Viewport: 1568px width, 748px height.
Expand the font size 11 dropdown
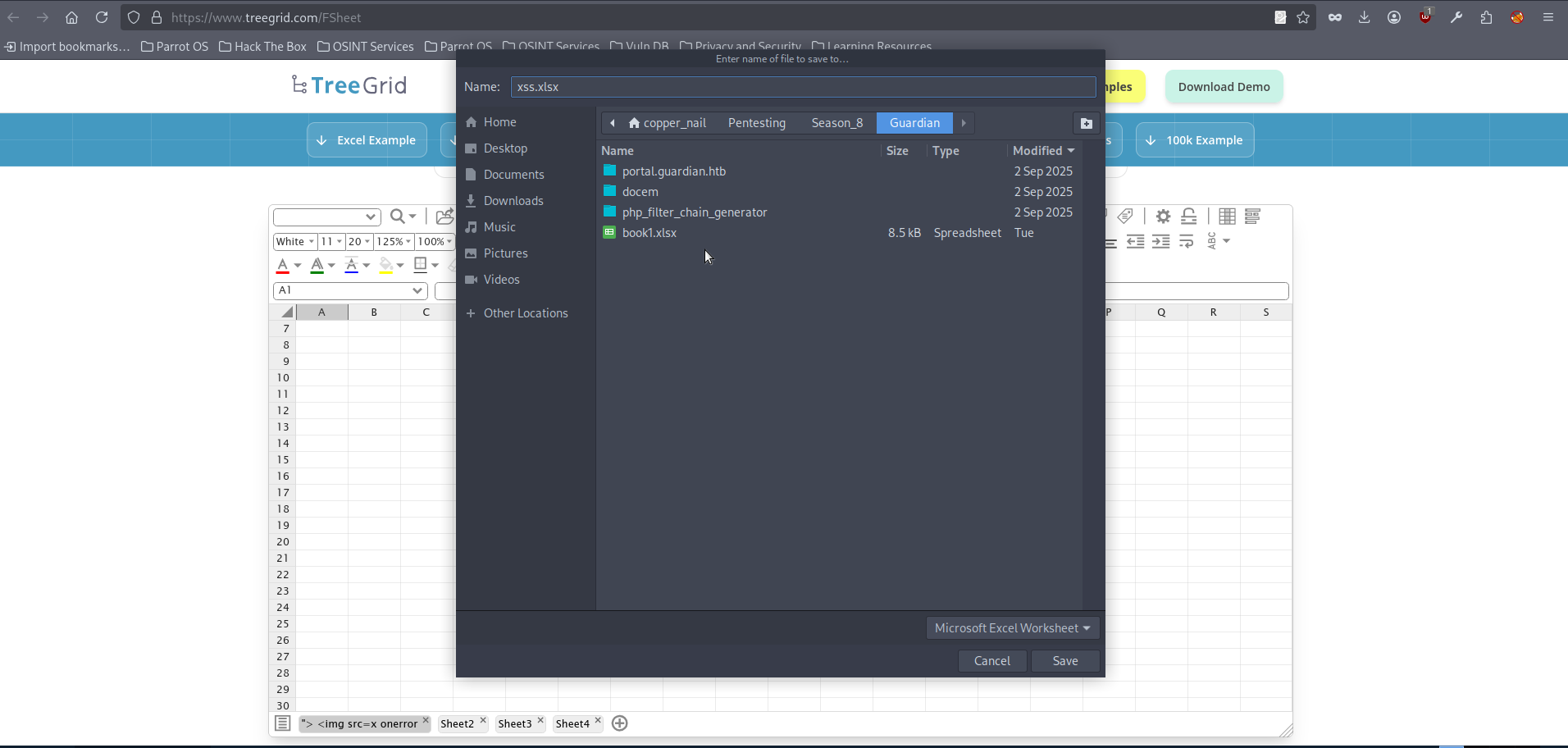330,241
